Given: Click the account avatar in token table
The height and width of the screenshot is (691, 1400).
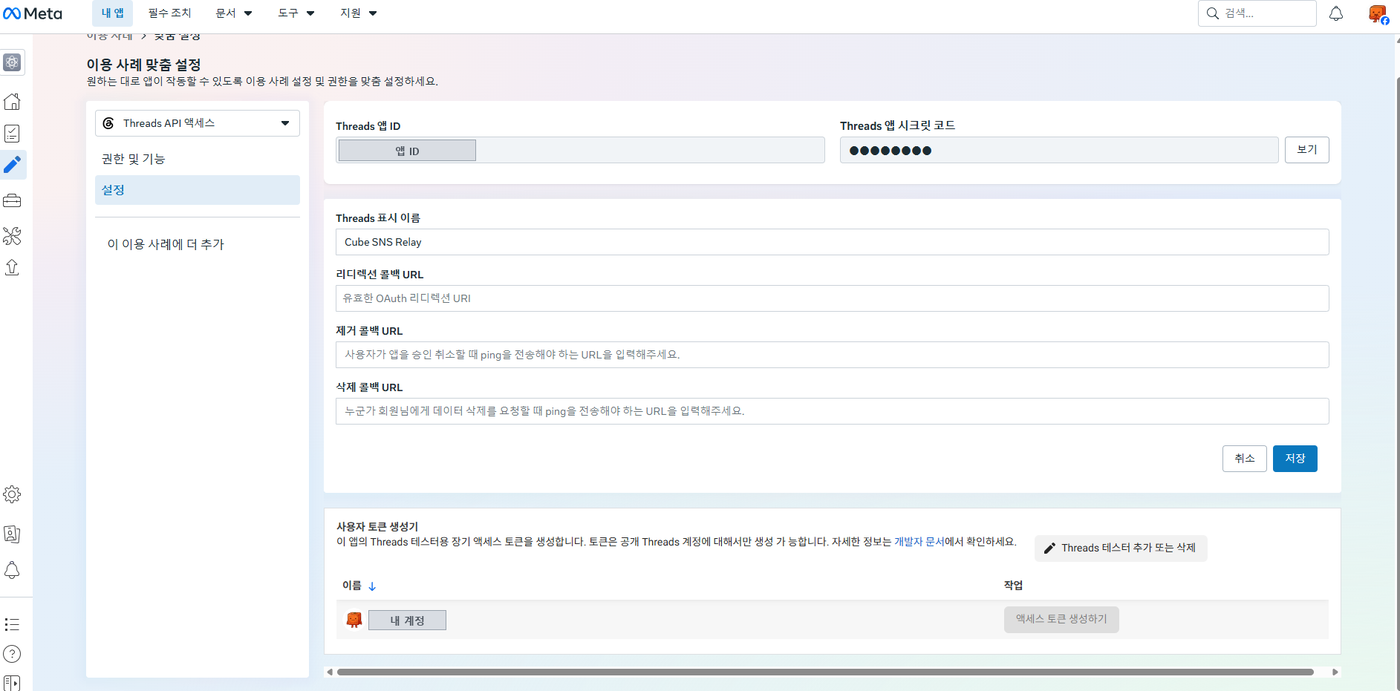Looking at the screenshot, I should click(353, 620).
